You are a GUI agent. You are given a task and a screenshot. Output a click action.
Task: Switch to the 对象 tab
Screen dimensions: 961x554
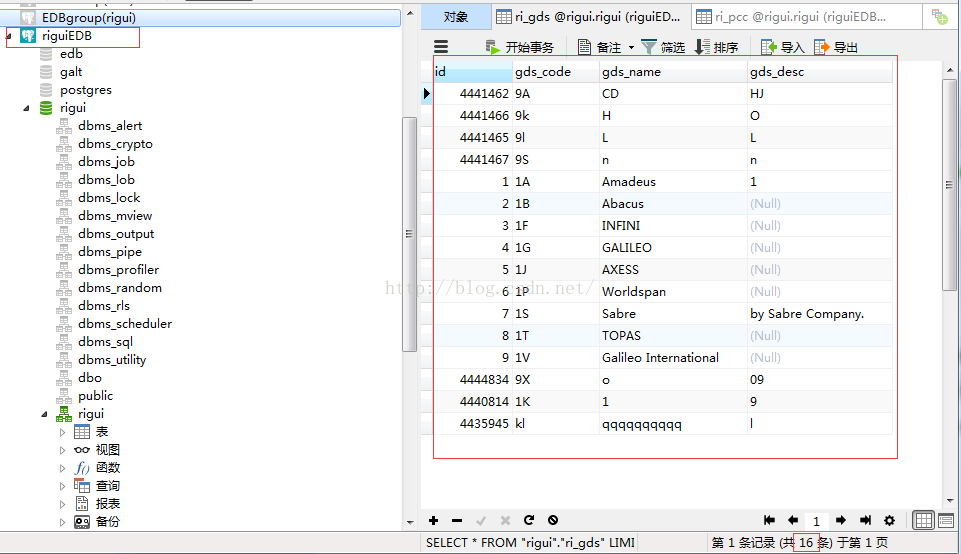tap(455, 17)
